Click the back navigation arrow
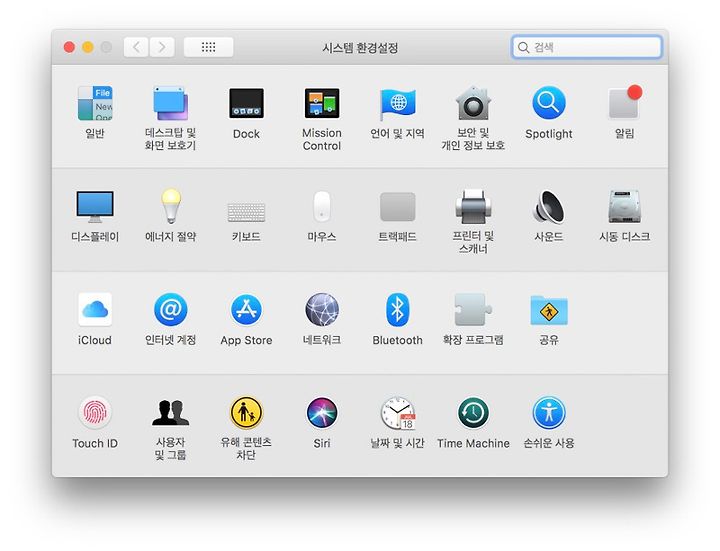 (x=136, y=47)
